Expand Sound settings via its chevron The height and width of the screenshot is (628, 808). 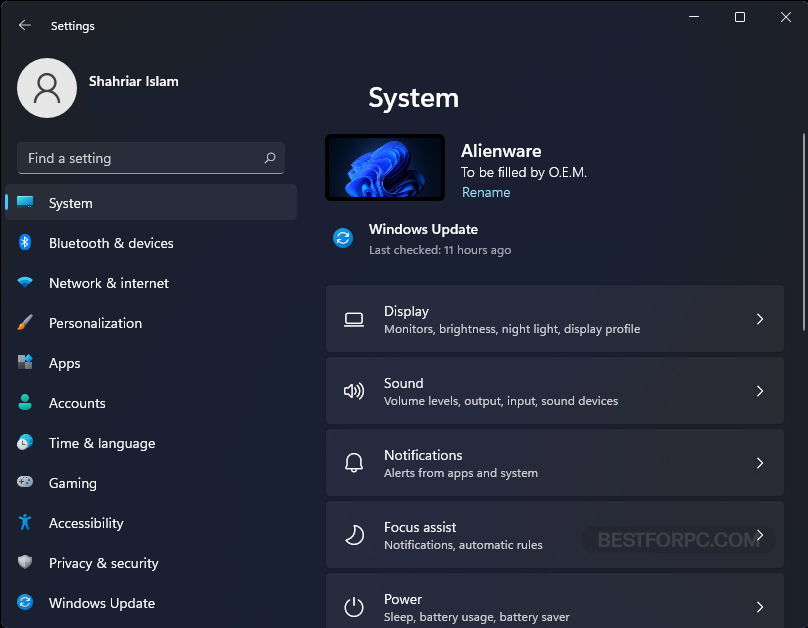coord(760,391)
